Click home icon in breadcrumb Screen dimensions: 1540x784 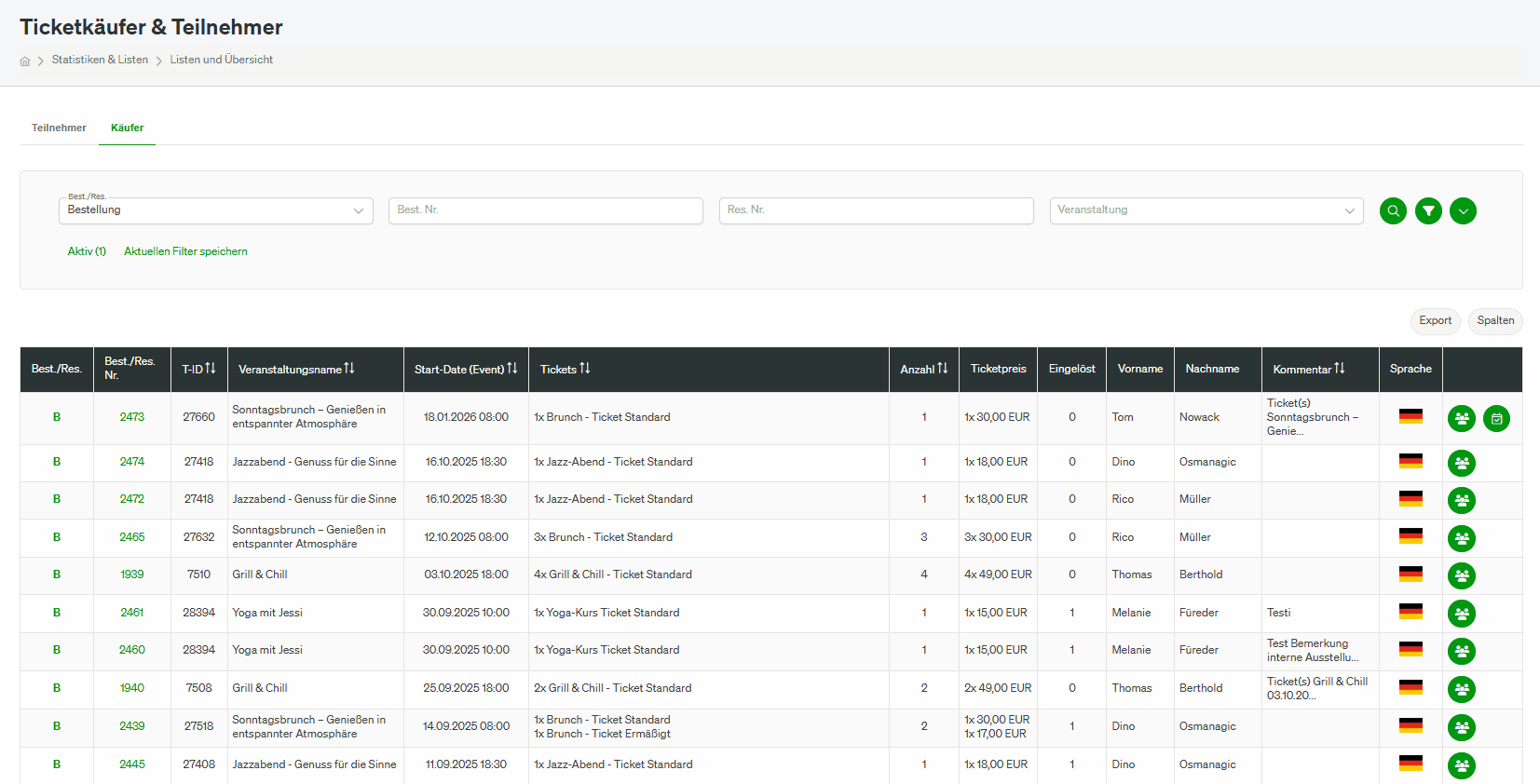pyautogui.click(x=25, y=61)
